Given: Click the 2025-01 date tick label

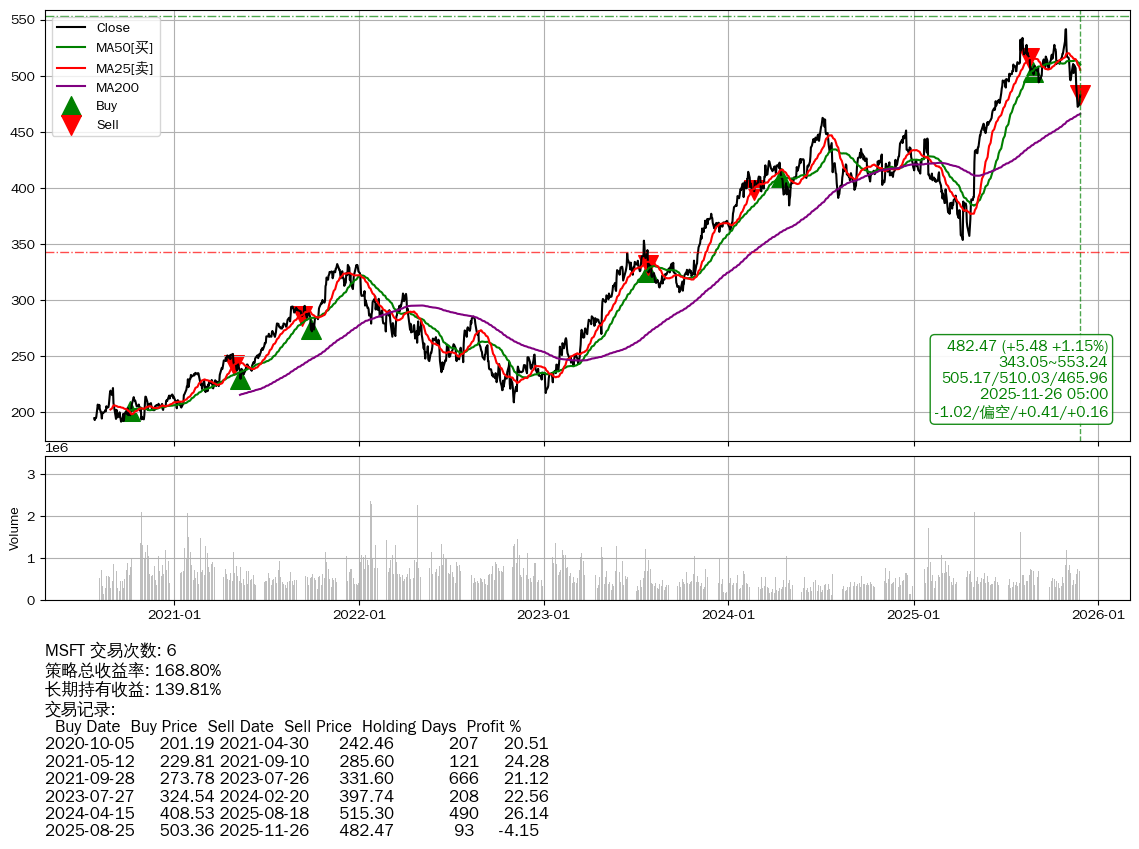Looking at the screenshot, I should point(914,615).
